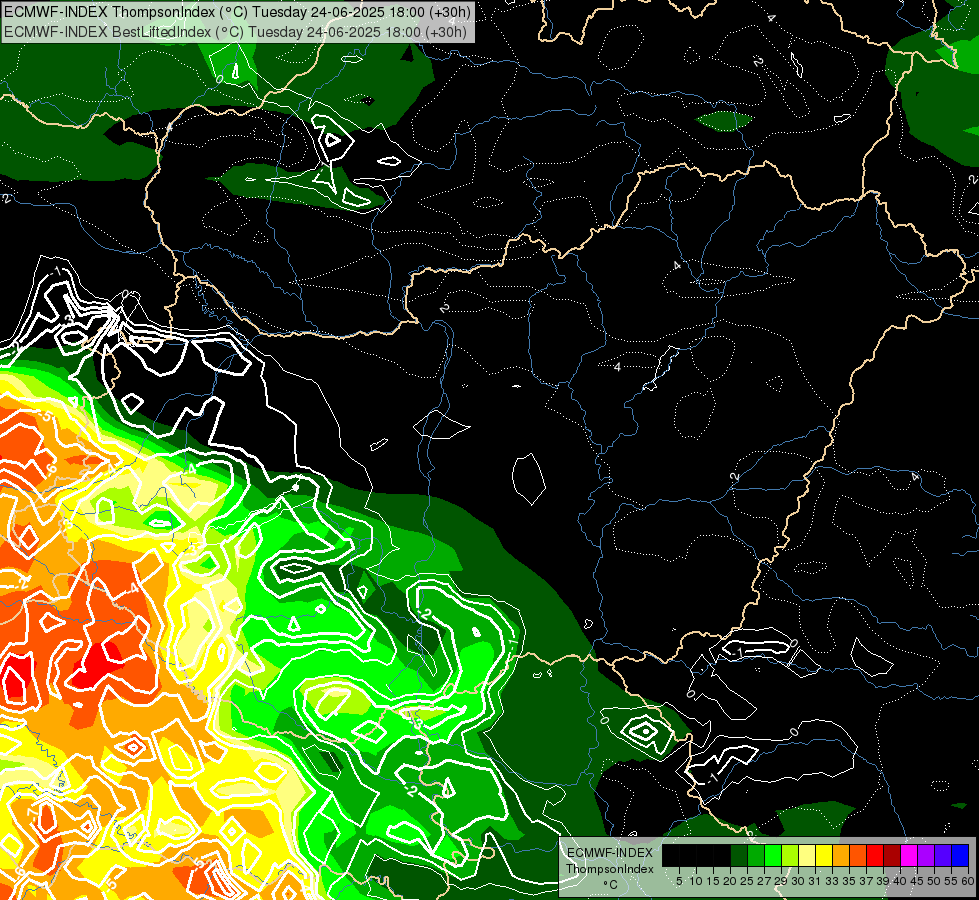The height and width of the screenshot is (900, 979).
Task: Click the legend tick label 33
Action: pyautogui.click(x=832, y=881)
